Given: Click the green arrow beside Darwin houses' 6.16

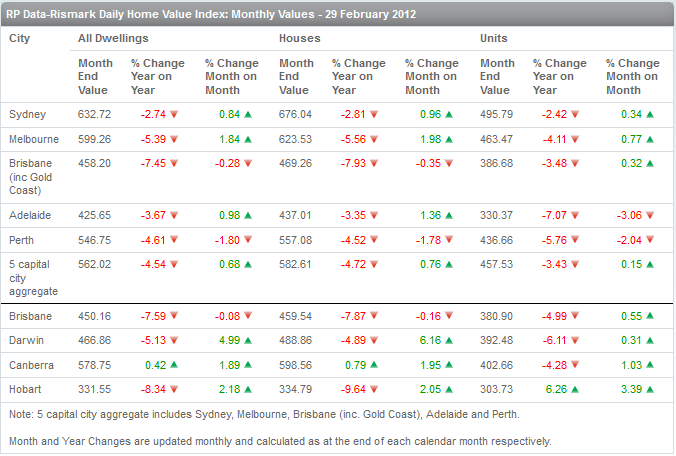Looking at the screenshot, I should 449,341.
